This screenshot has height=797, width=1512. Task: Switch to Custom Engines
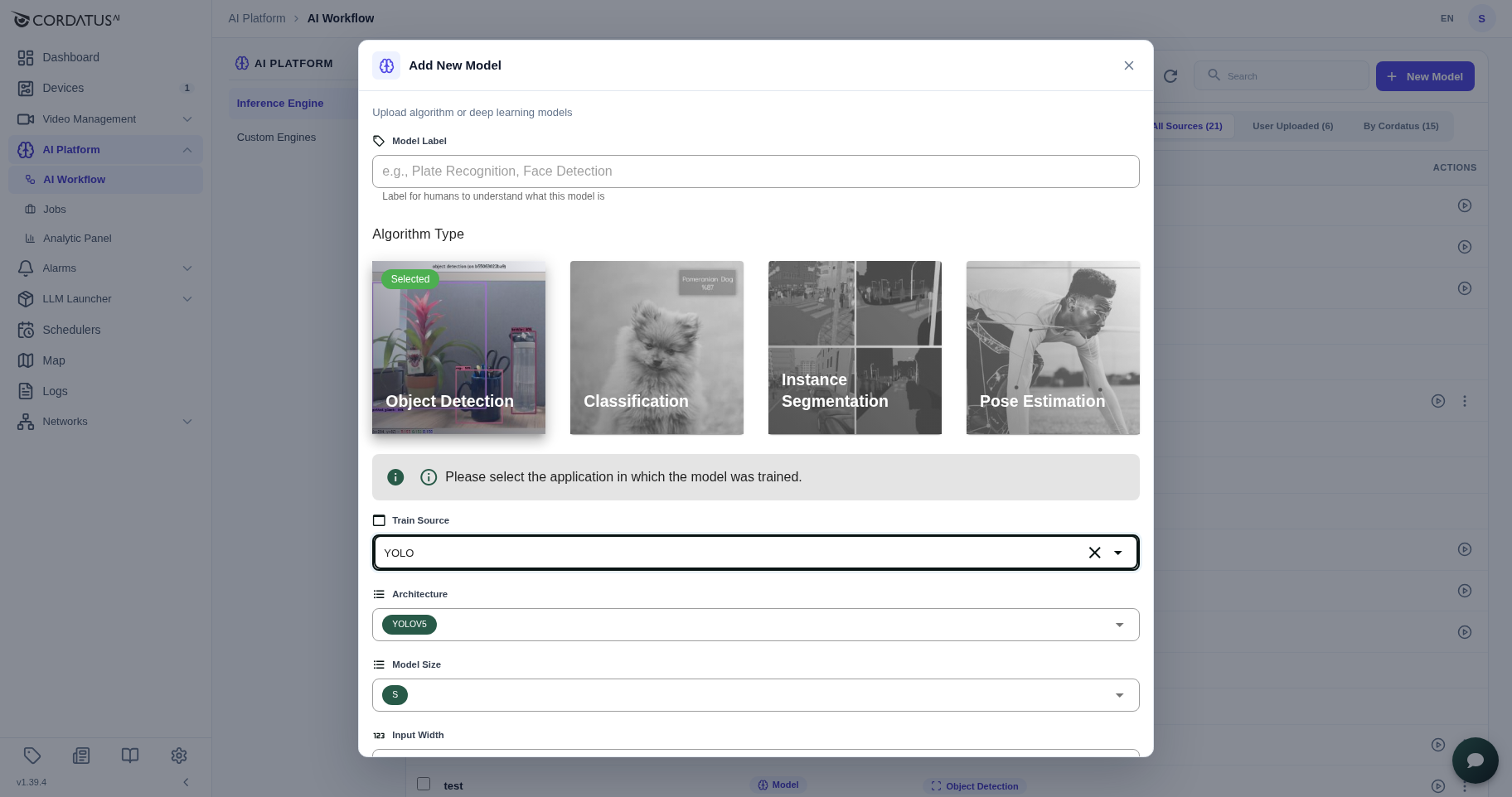tap(276, 138)
